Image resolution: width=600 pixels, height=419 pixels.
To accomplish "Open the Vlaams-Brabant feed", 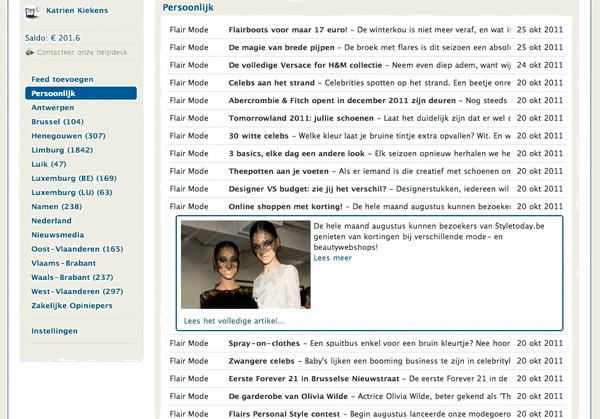I will click(64, 263).
